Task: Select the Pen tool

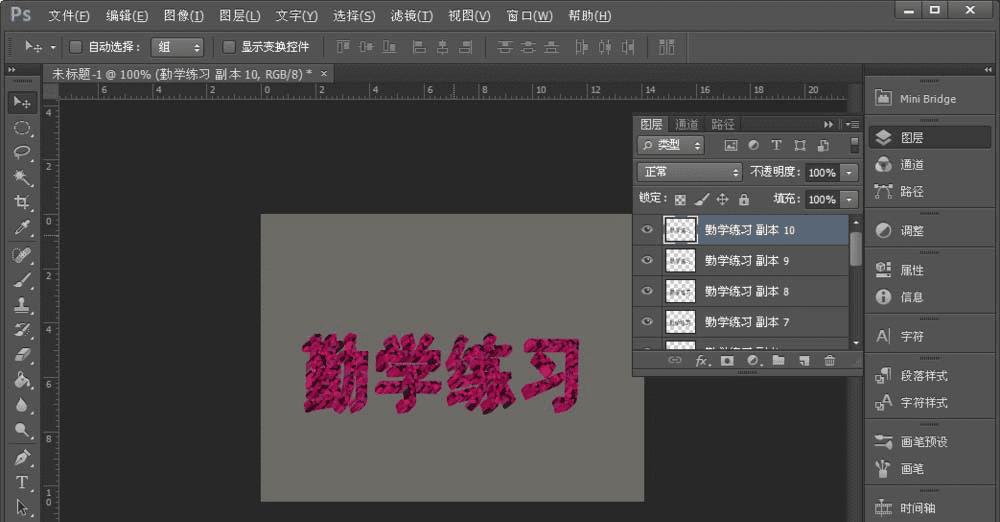Action: [22, 458]
